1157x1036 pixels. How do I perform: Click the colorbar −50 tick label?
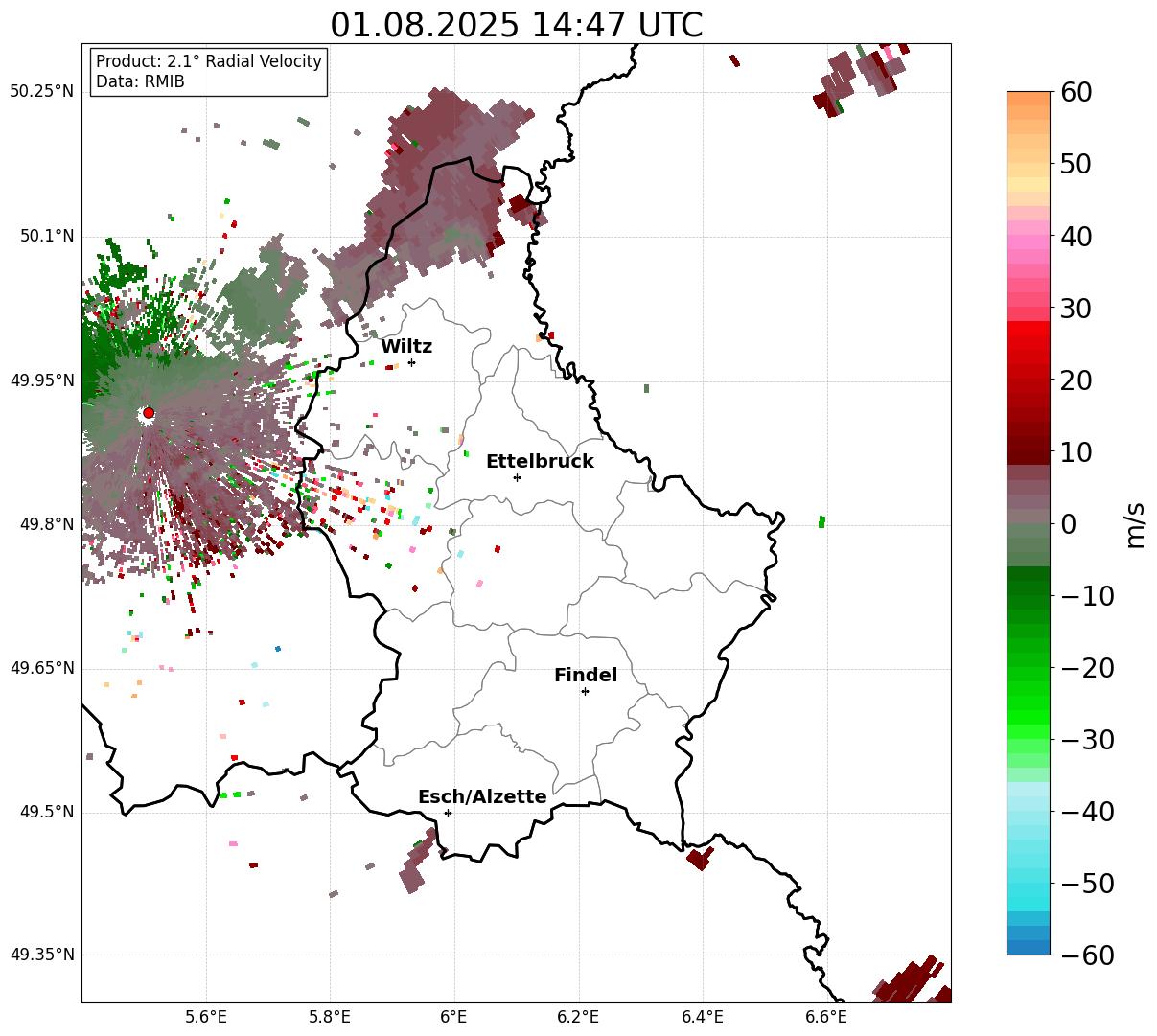(x=1086, y=884)
